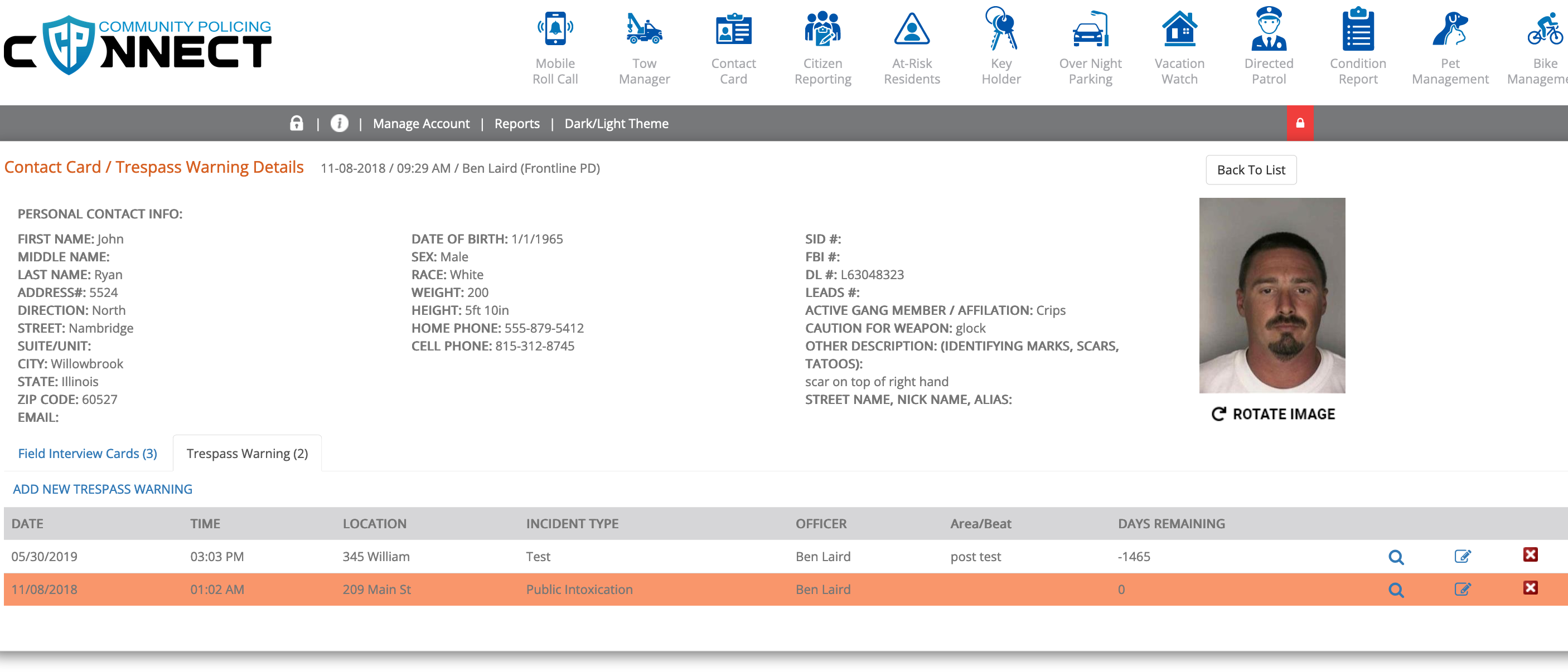View details of the 05/30/2019 trespass warning
The image size is (1568, 672).
point(1396,557)
